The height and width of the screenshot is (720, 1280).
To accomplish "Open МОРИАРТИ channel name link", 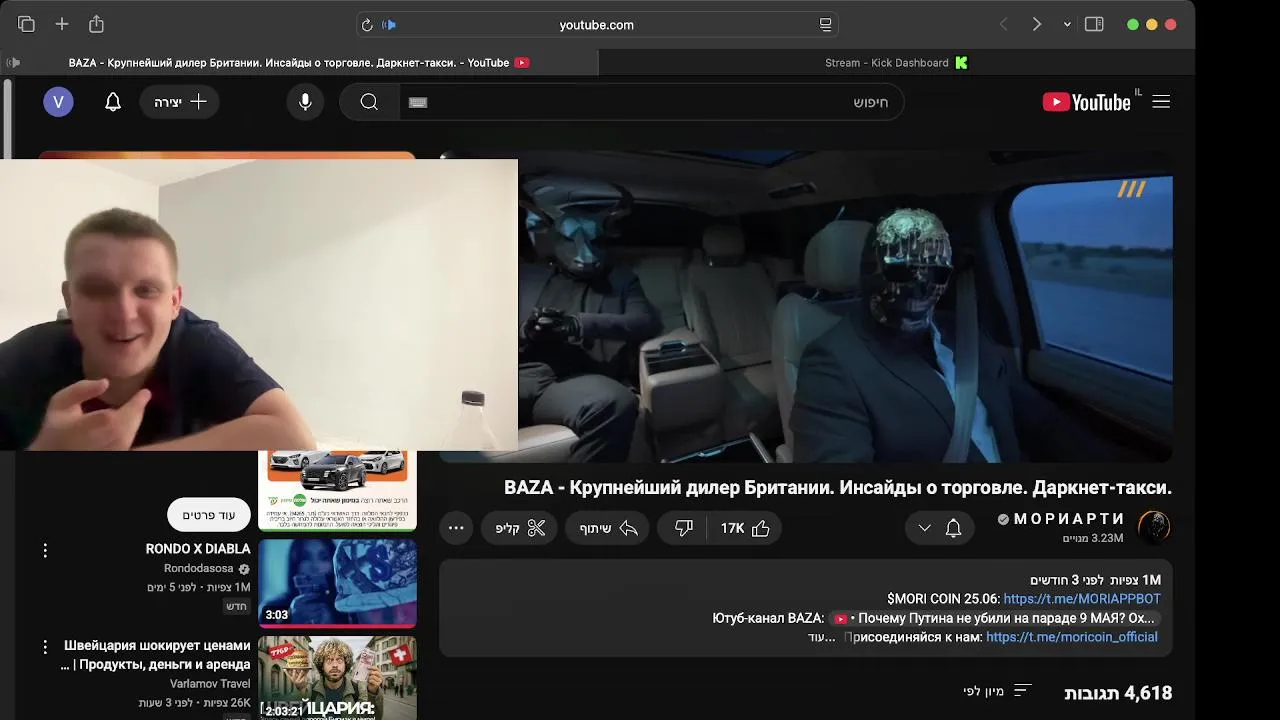I will [x=1069, y=519].
